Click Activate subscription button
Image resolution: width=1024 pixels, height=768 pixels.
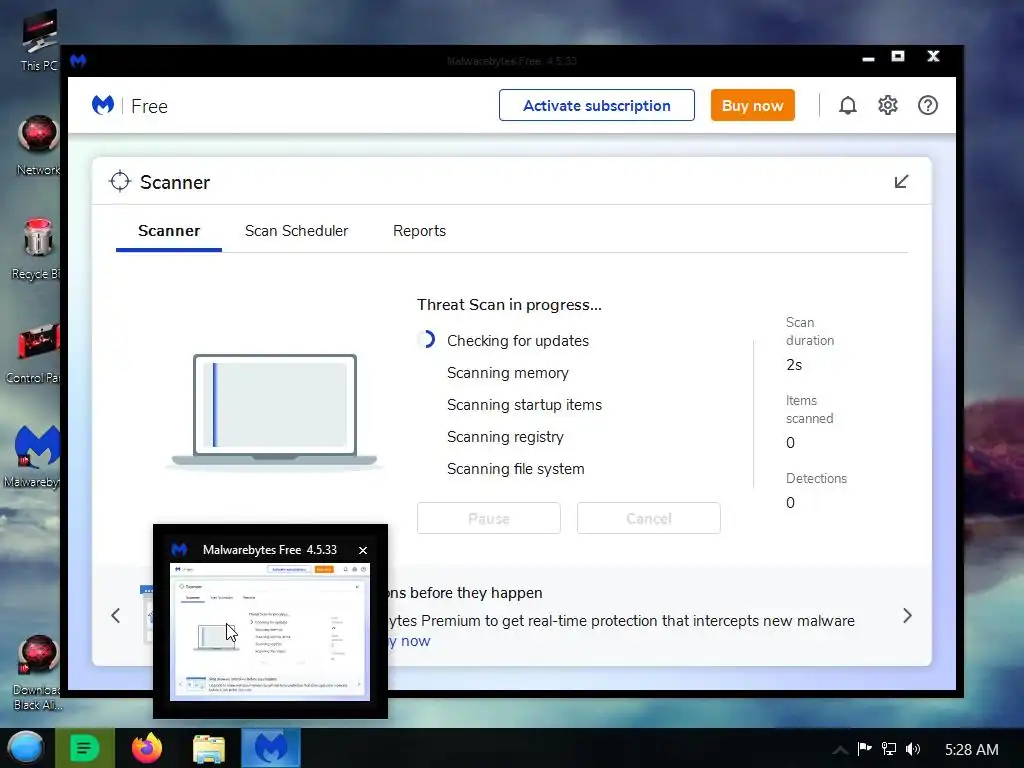pyautogui.click(x=597, y=105)
